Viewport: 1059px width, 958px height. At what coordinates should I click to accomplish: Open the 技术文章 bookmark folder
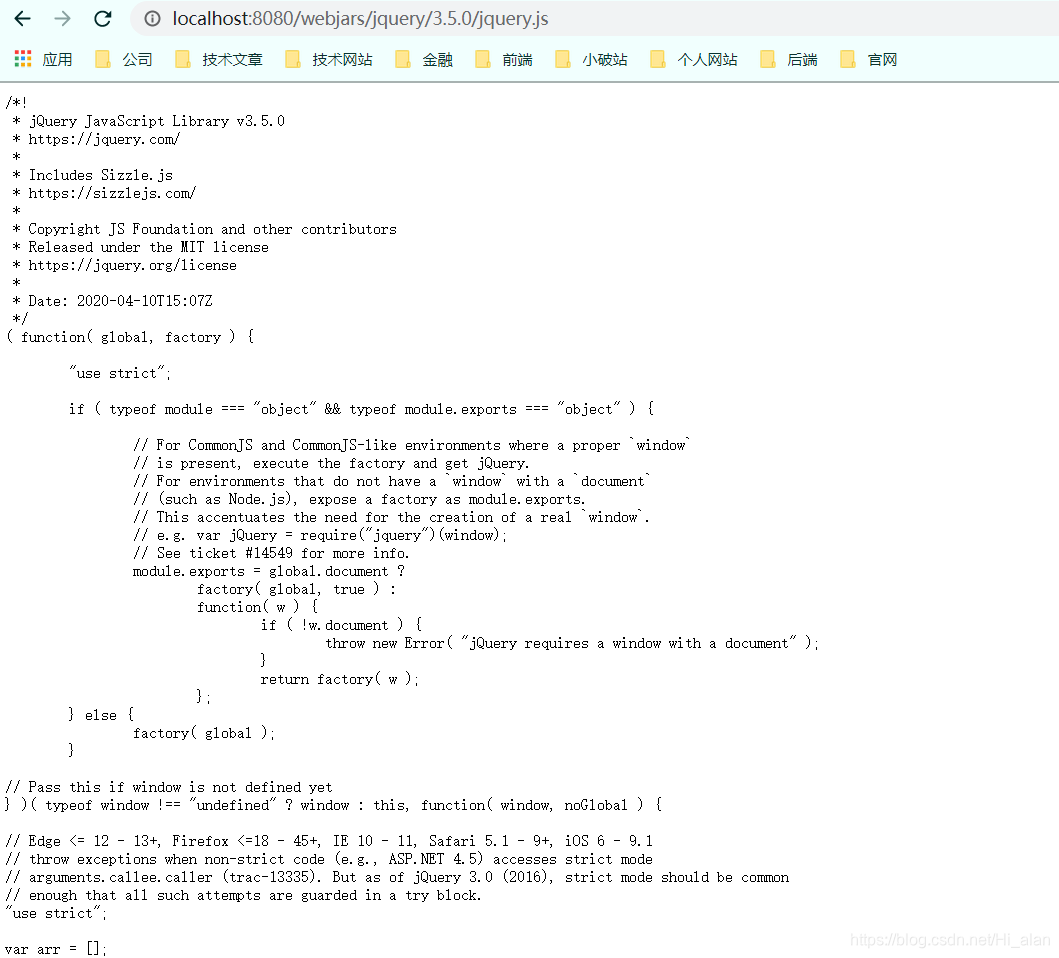pyautogui.click(x=218, y=59)
